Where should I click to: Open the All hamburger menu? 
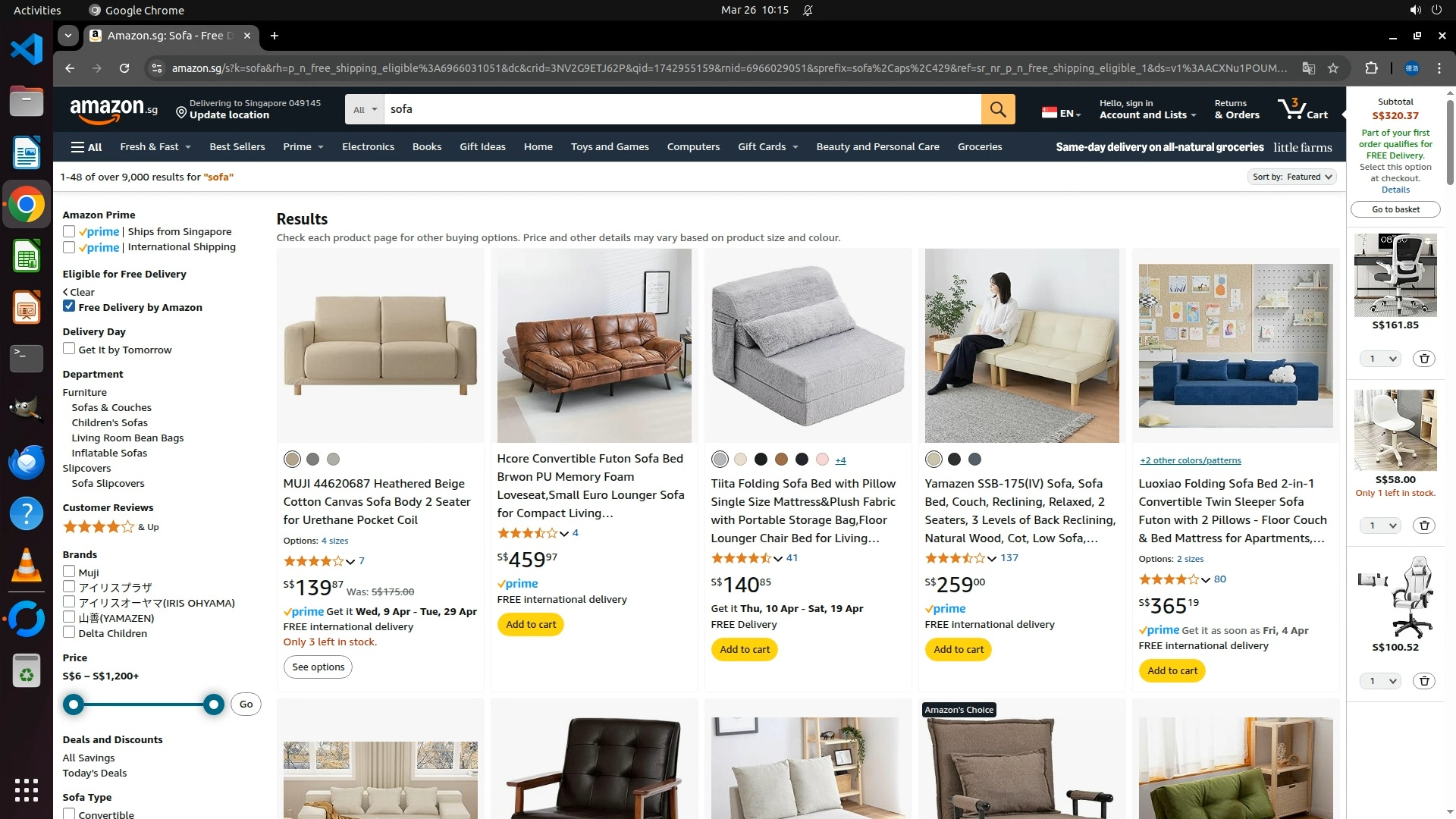coord(86,147)
